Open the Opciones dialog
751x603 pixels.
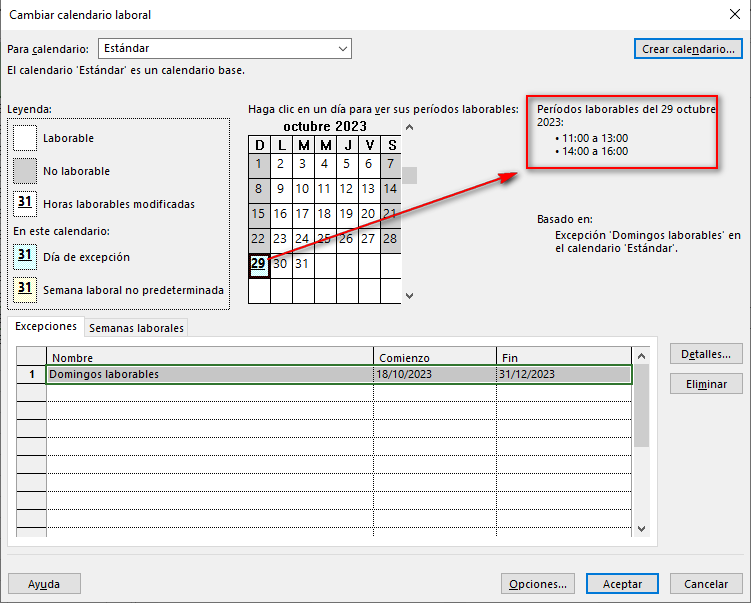tap(538, 584)
